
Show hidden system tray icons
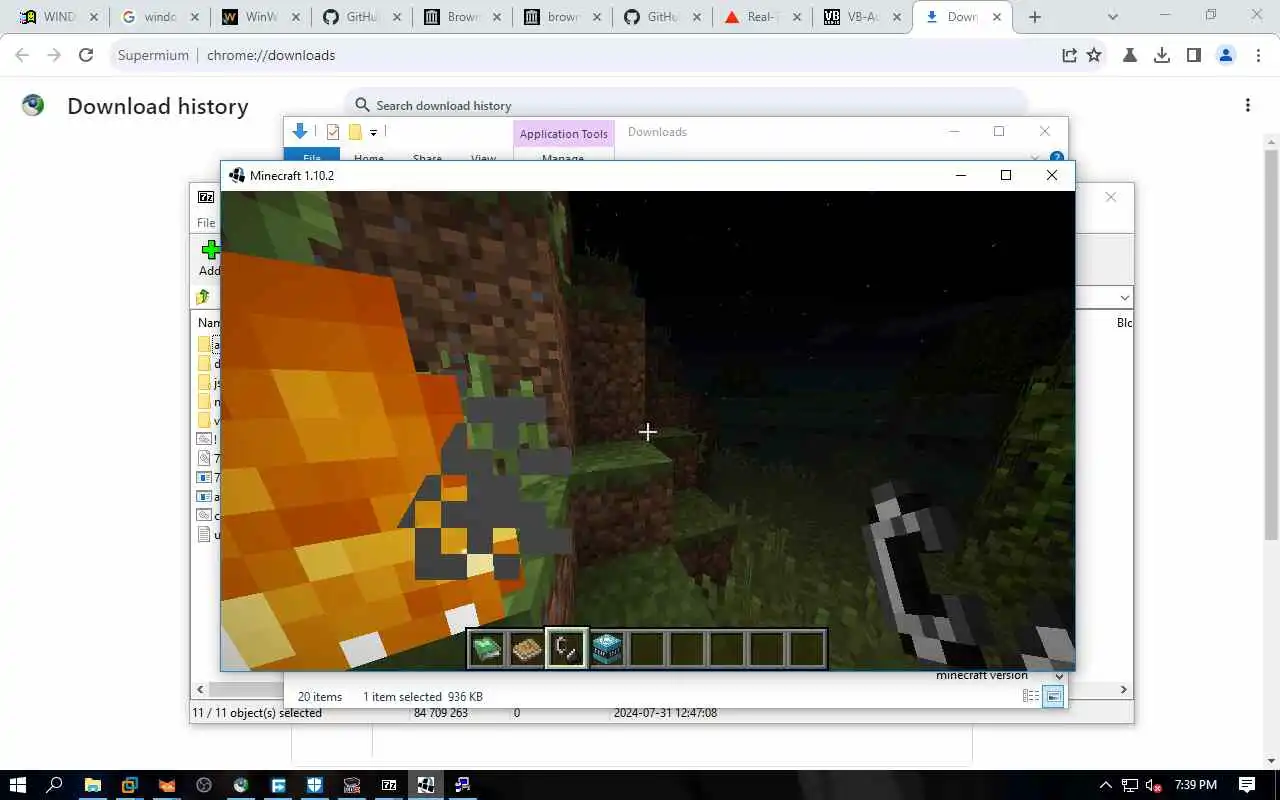[1105, 785]
